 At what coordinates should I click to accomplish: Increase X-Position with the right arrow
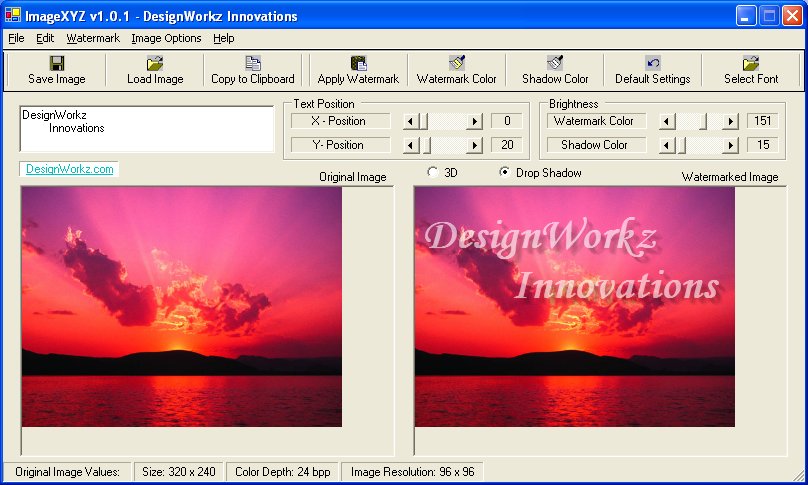474,121
